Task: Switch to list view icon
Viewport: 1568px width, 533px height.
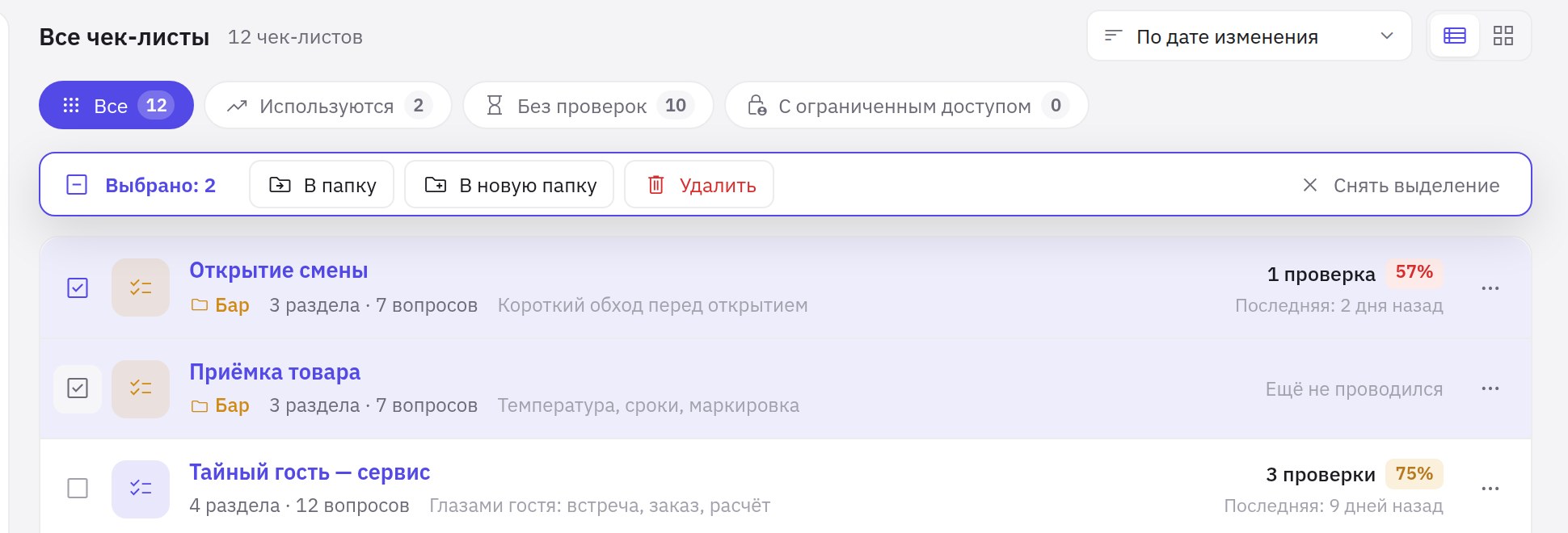Action: point(1455,36)
